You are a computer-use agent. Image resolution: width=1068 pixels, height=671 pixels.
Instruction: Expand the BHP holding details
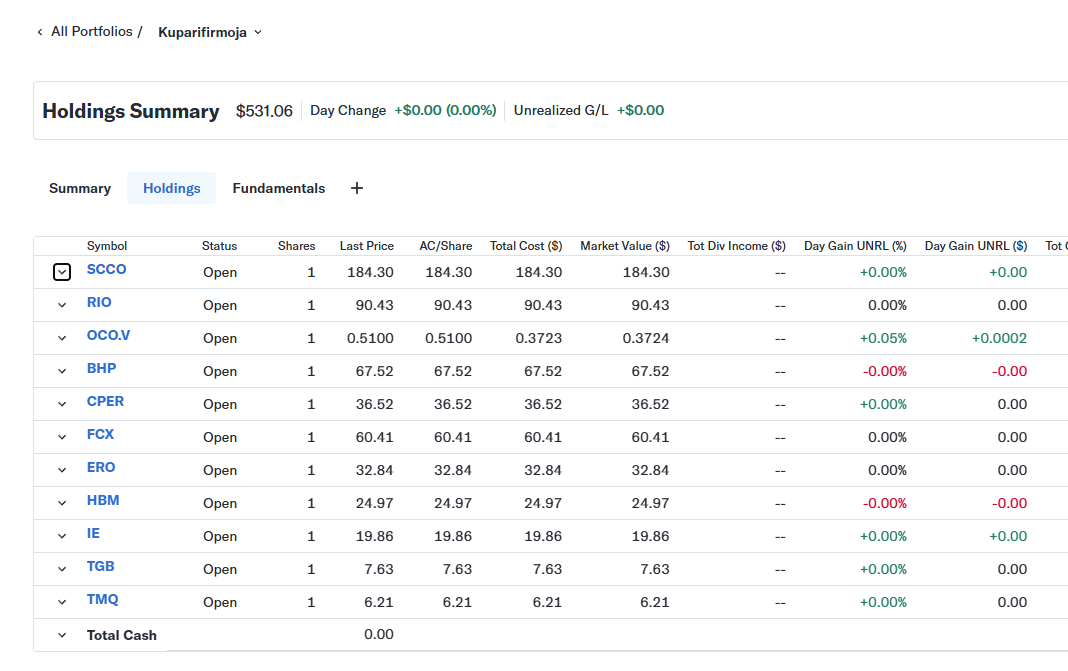(x=62, y=371)
